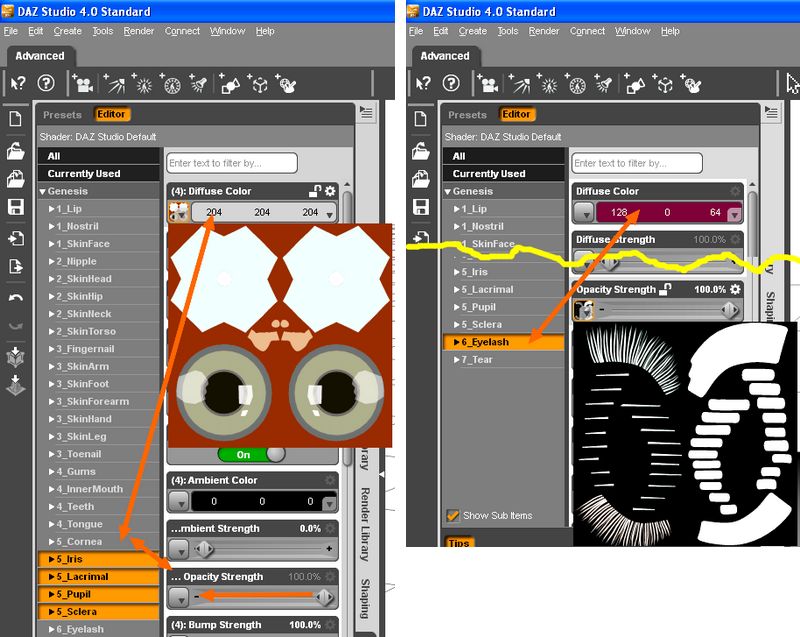800x637 pixels.
Task: Click the New file icon in left sidebar
Action: tap(15, 119)
